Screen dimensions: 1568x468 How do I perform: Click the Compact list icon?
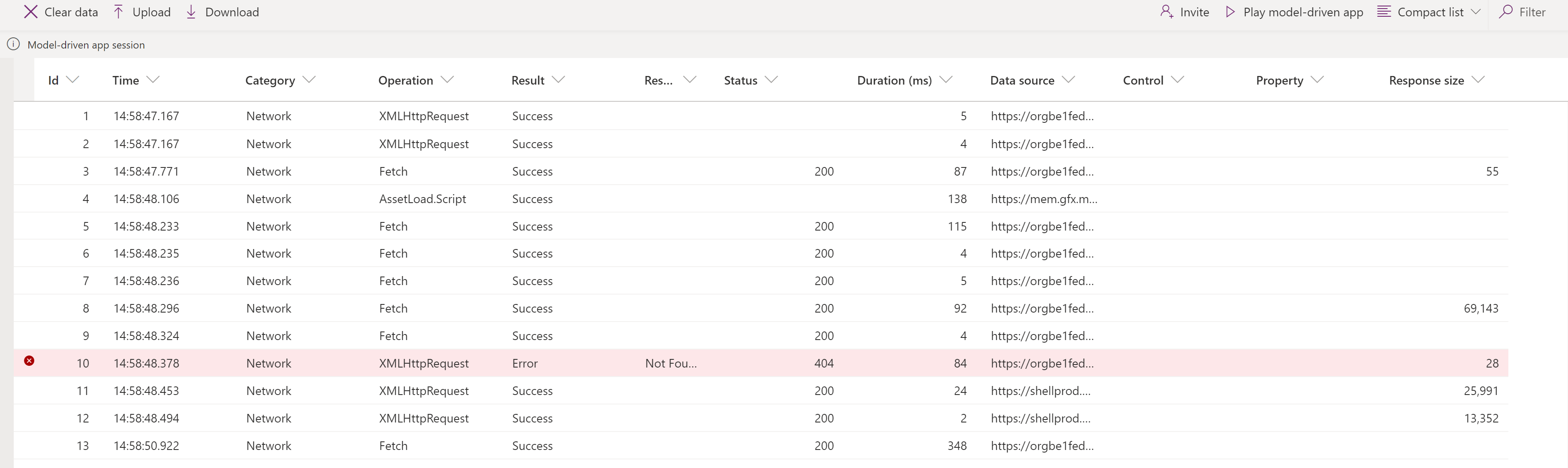tap(1383, 12)
